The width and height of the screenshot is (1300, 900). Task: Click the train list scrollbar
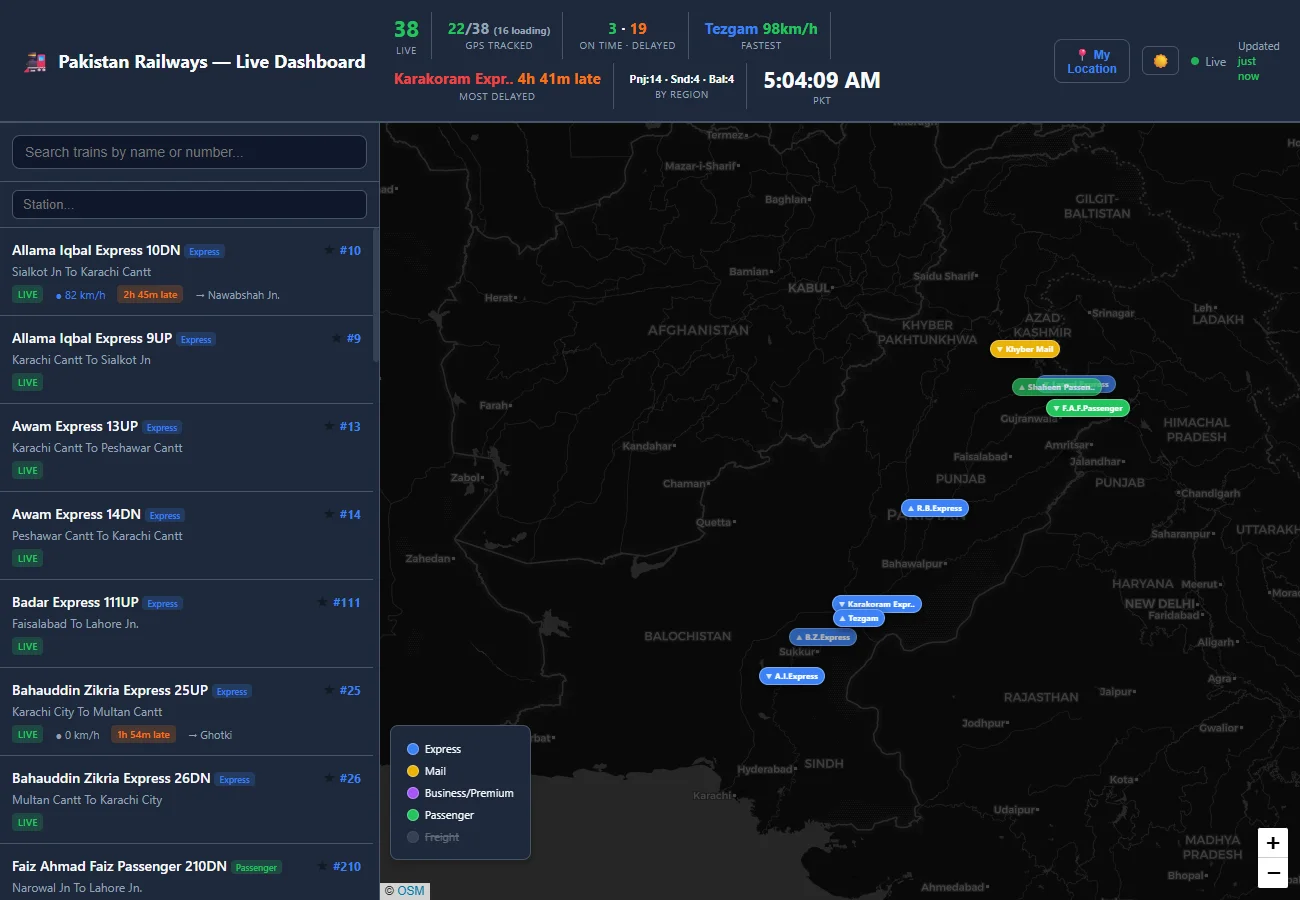[x=376, y=295]
